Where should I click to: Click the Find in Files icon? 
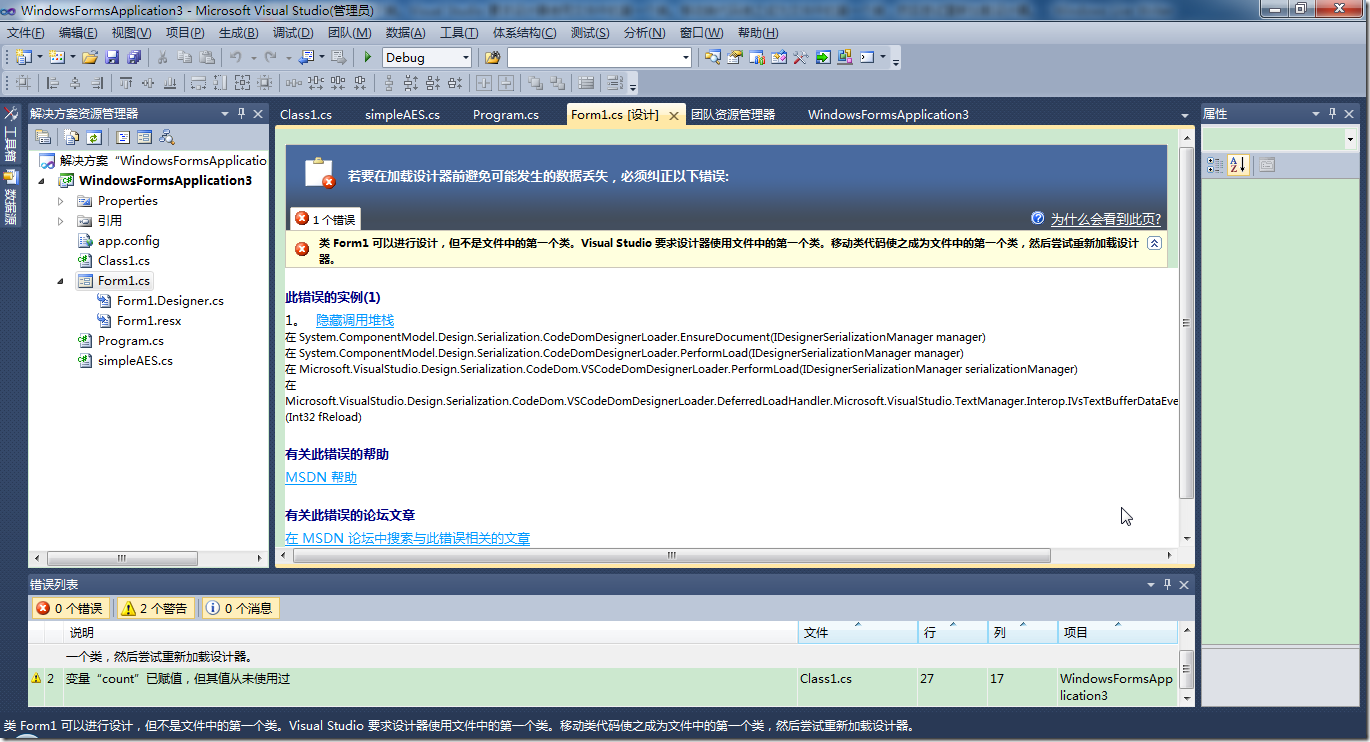coord(493,57)
